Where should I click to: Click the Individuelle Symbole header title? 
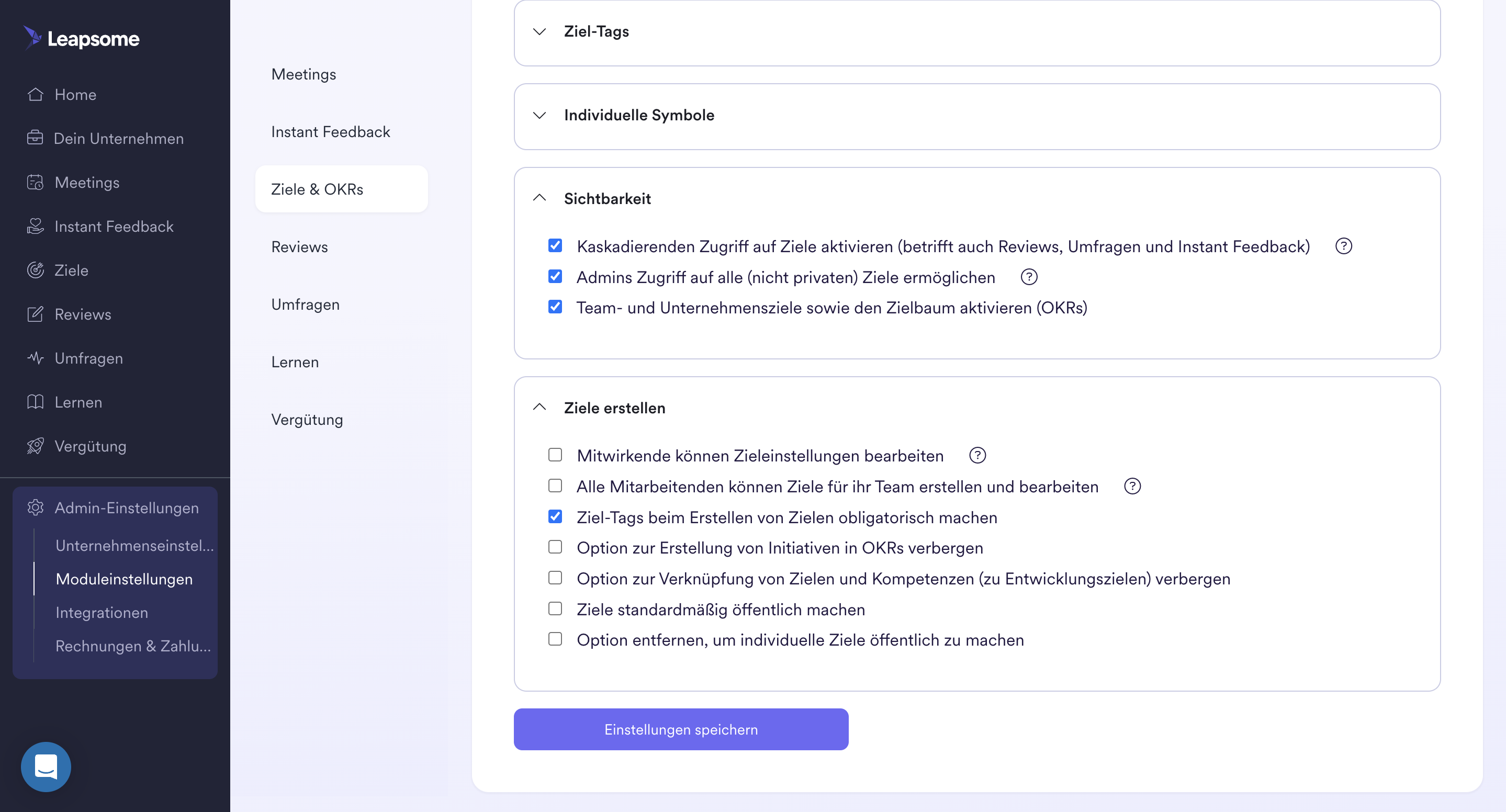pyautogui.click(x=639, y=115)
